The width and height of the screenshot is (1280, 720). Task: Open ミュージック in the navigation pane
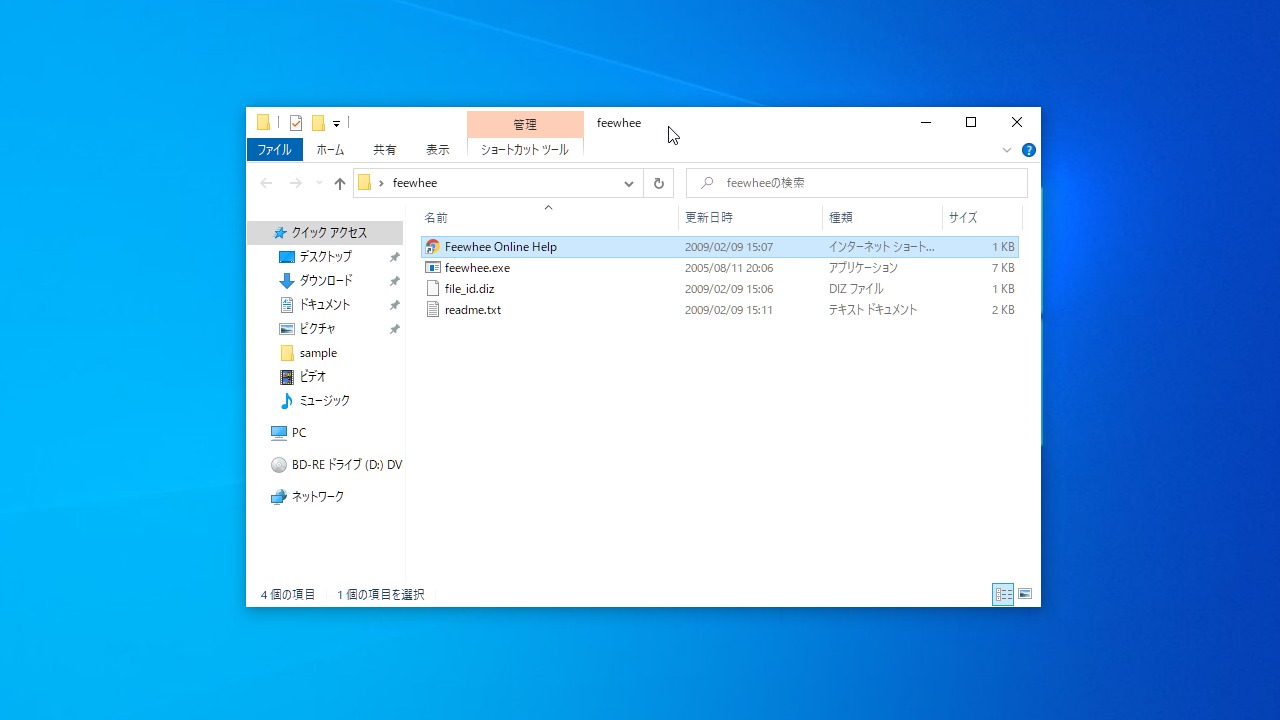(x=325, y=401)
